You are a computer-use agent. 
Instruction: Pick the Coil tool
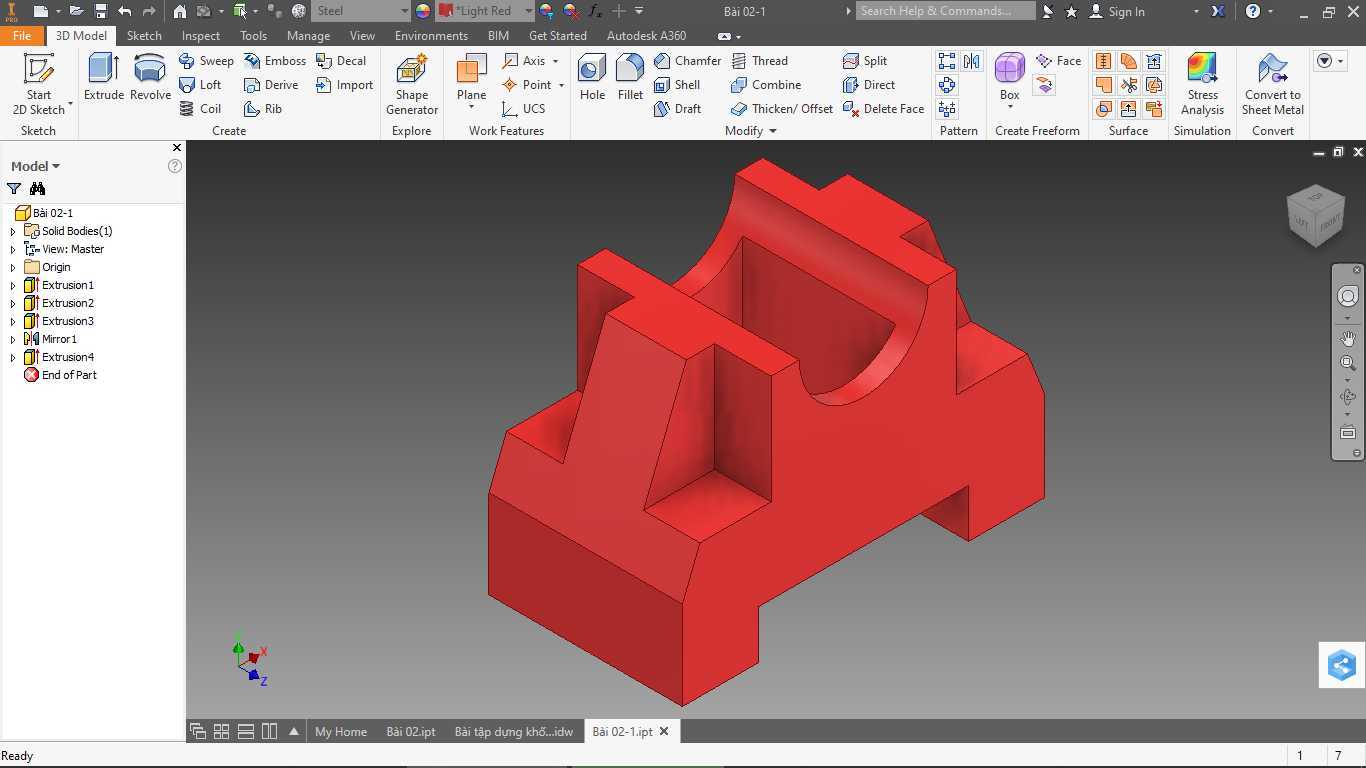(x=200, y=109)
